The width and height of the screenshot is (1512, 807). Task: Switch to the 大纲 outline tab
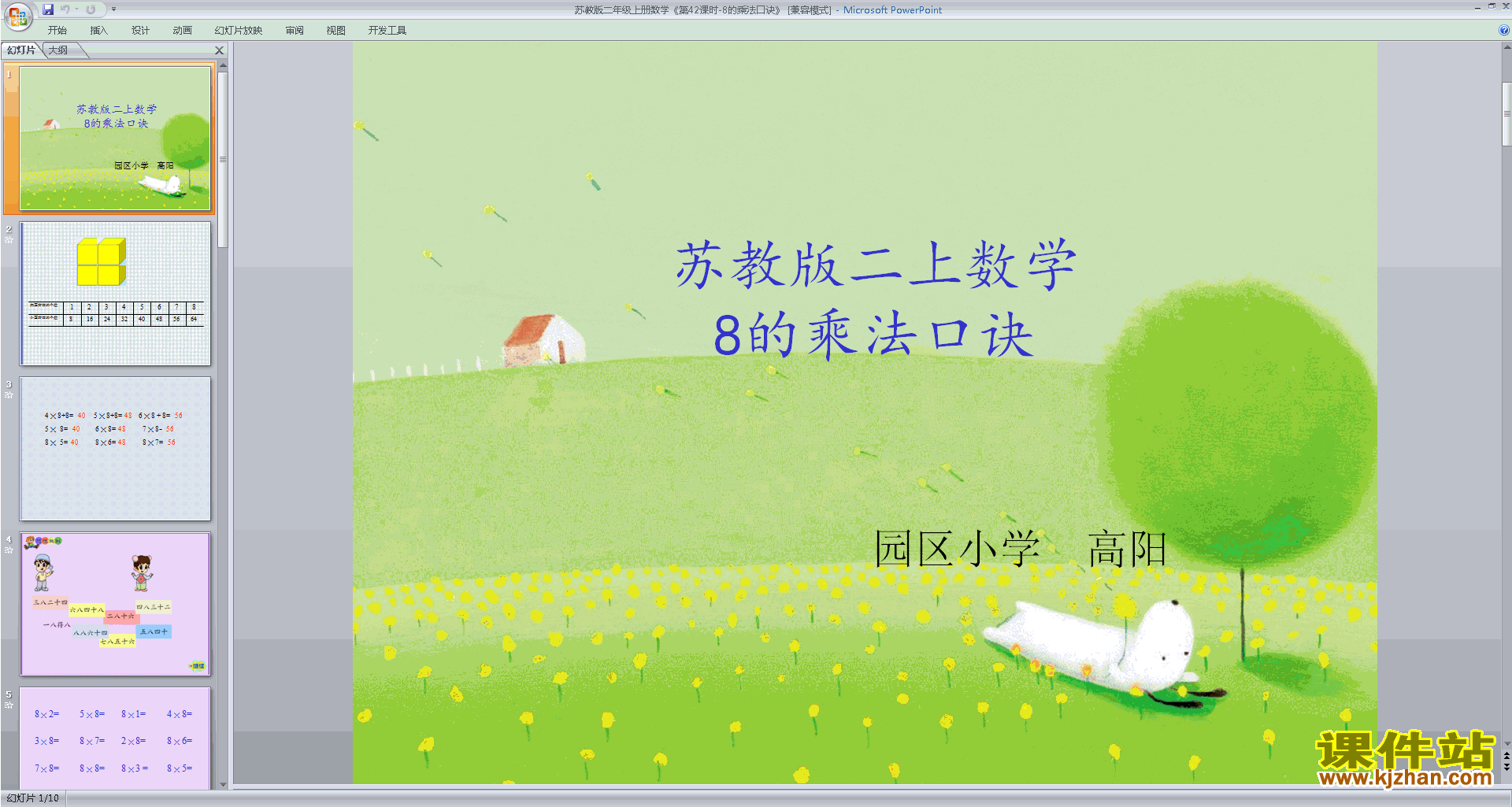59,50
